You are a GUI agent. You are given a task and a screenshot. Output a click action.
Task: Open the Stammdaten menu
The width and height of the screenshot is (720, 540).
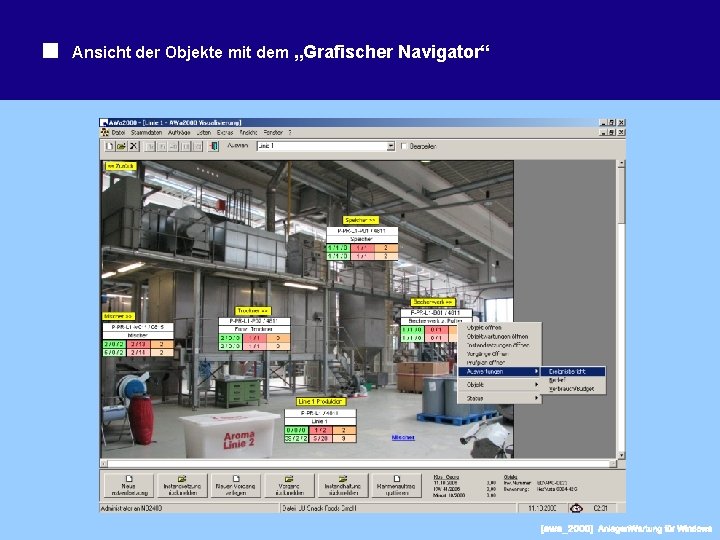pos(146,132)
